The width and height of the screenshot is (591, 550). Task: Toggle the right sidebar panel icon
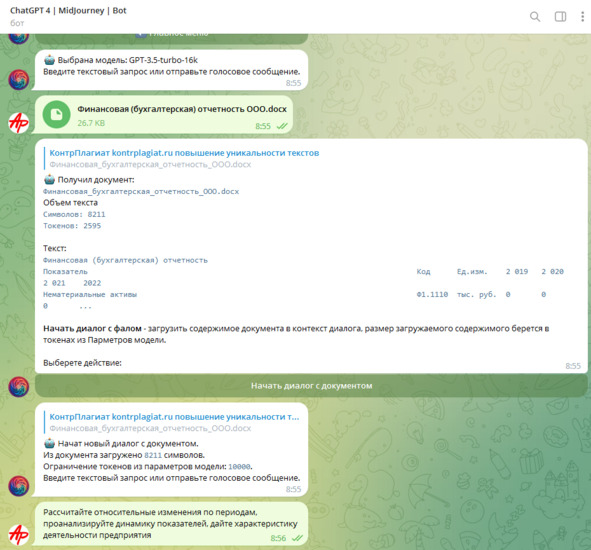pos(560,17)
